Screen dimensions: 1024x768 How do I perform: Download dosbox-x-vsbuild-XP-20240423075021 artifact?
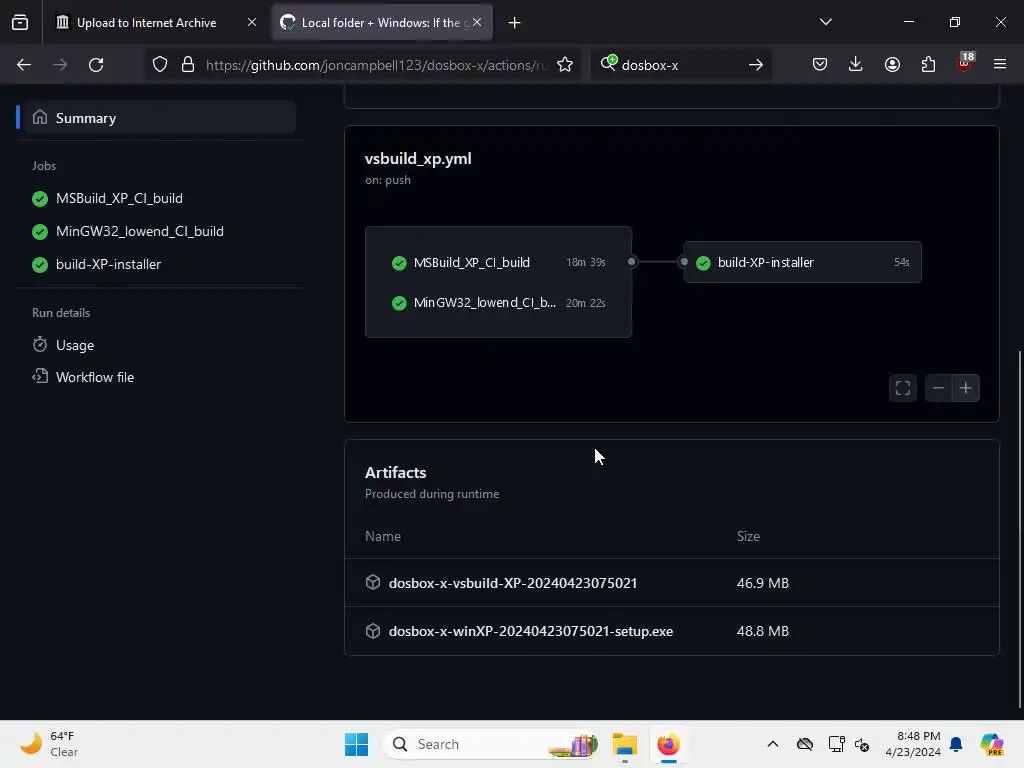[x=513, y=583]
